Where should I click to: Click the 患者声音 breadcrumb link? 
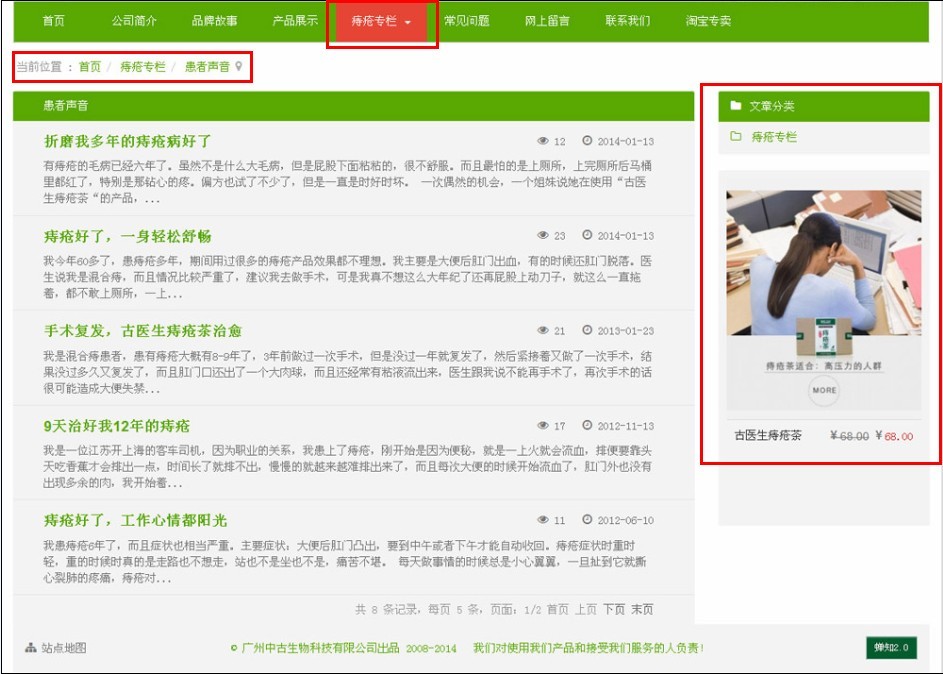coord(207,67)
